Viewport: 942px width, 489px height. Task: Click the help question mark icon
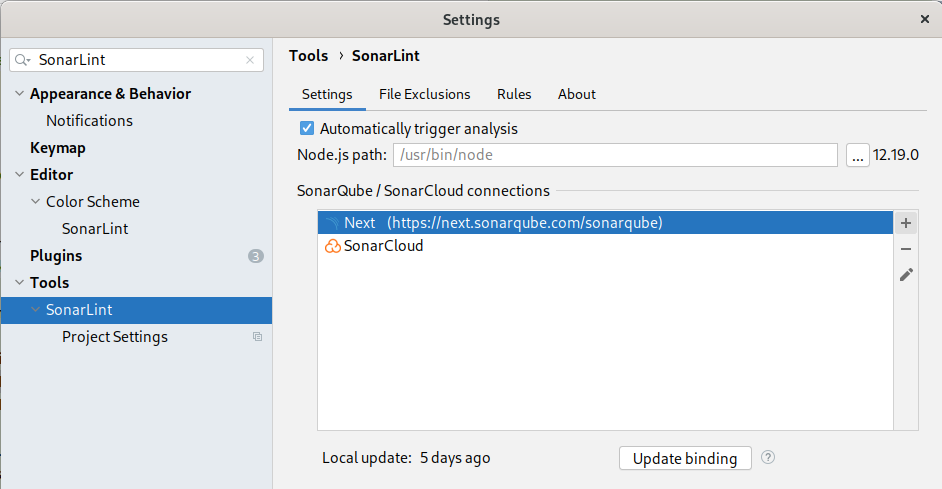coord(768,458)
